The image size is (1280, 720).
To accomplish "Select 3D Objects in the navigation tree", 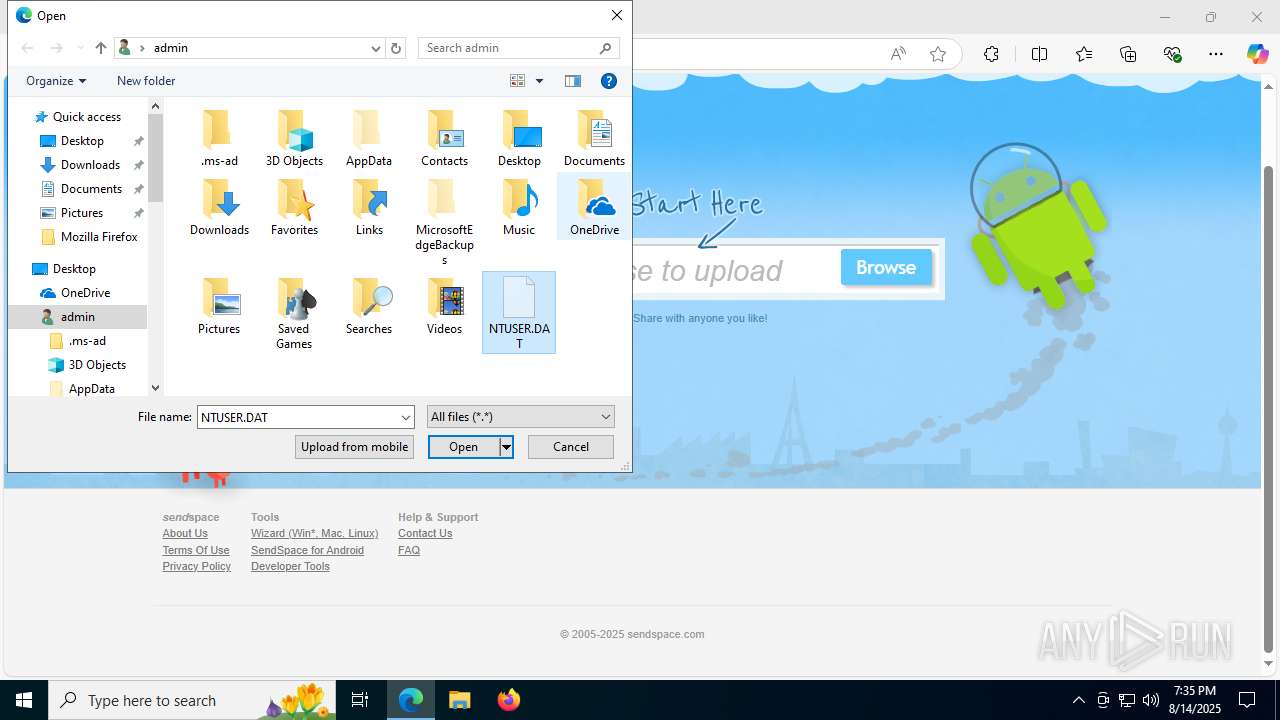I will [97, 365].
